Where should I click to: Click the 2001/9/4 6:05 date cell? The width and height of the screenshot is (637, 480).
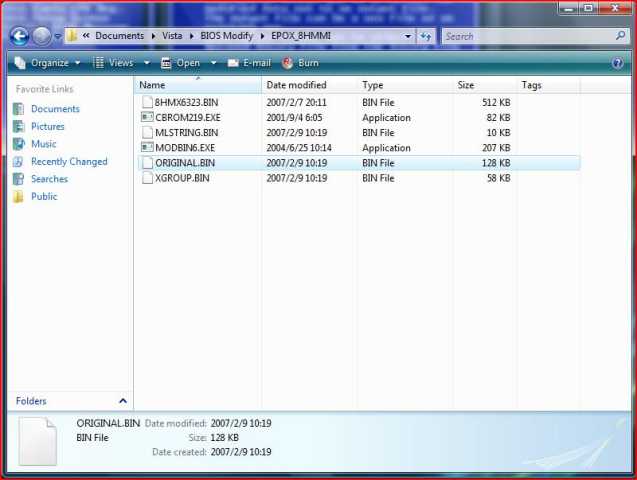coord(294,117)
